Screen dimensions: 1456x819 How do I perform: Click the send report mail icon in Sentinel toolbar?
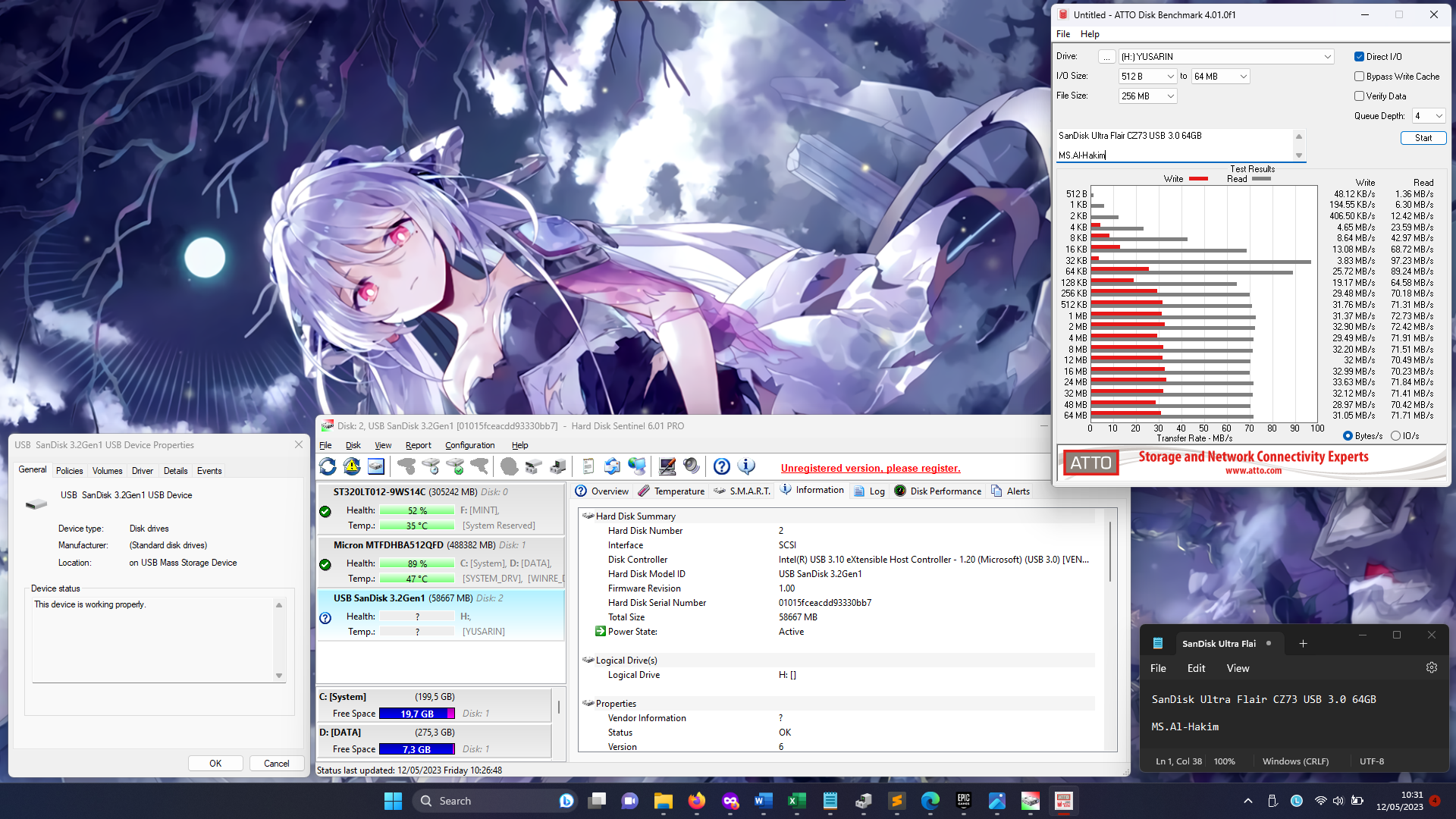pyautogui.click(x=612, y=467)
